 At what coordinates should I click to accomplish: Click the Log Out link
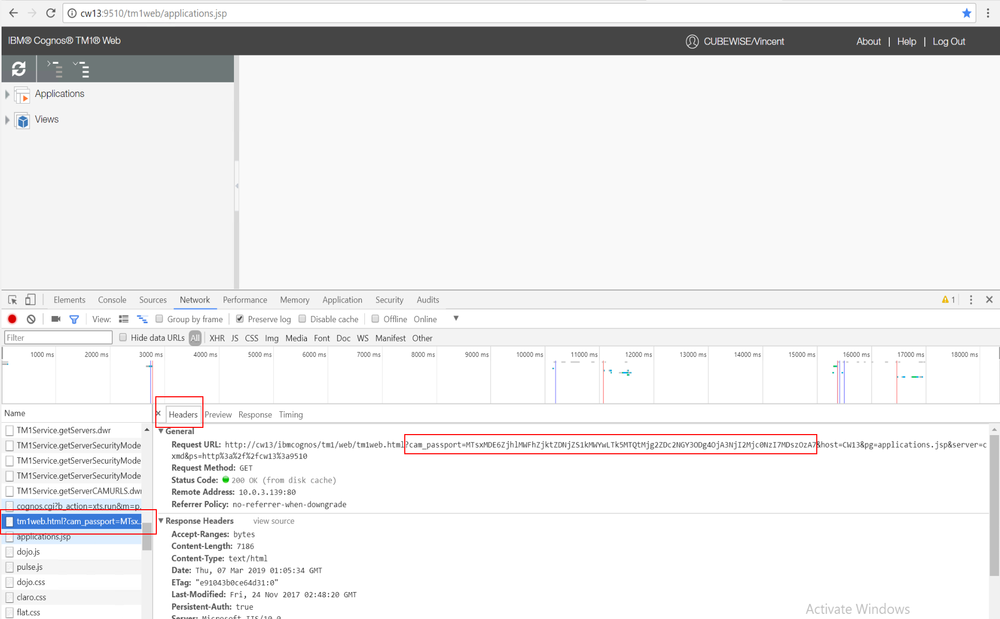click(949, 42)
